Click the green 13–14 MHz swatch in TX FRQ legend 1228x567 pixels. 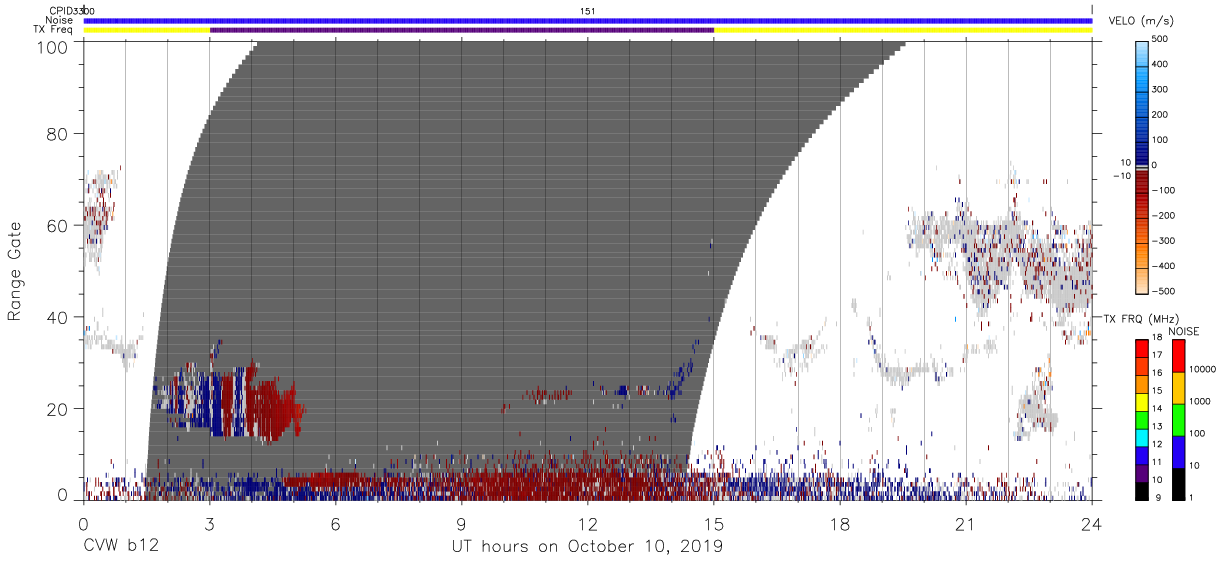(1143, 418)
